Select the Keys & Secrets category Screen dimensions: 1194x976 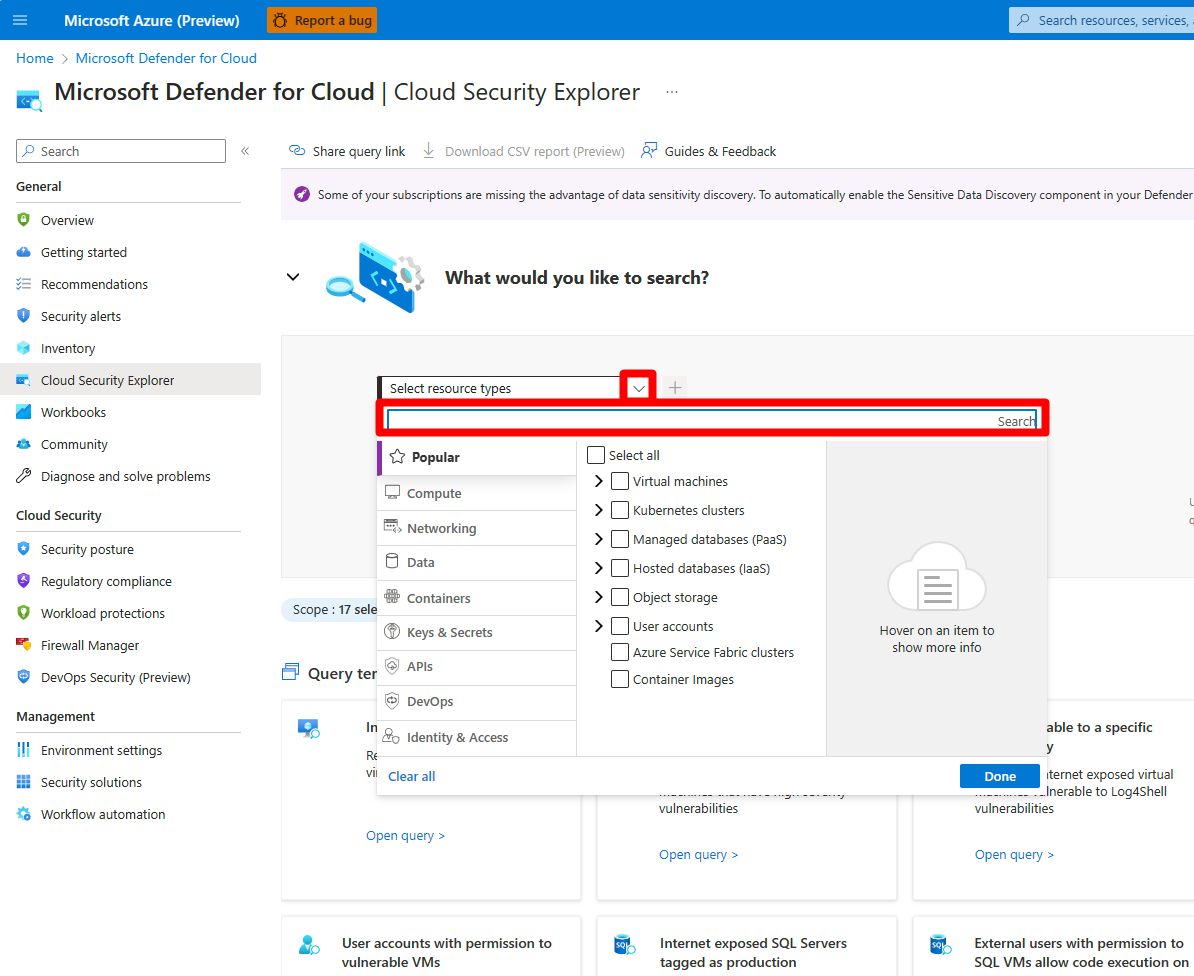pos(449,632)
